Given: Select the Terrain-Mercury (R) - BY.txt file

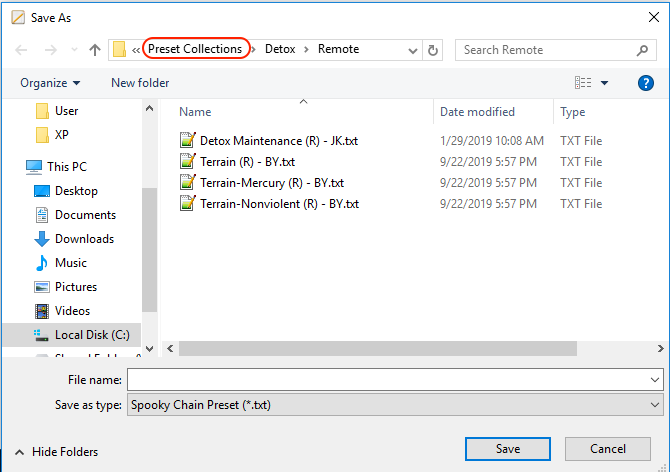Looking at the screenshot, I should (x=271, y=183).
